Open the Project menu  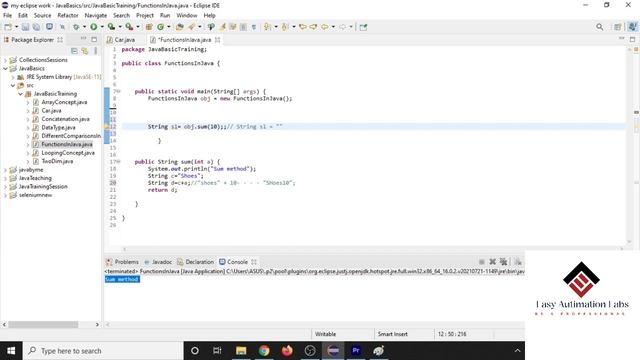(144, 15)
